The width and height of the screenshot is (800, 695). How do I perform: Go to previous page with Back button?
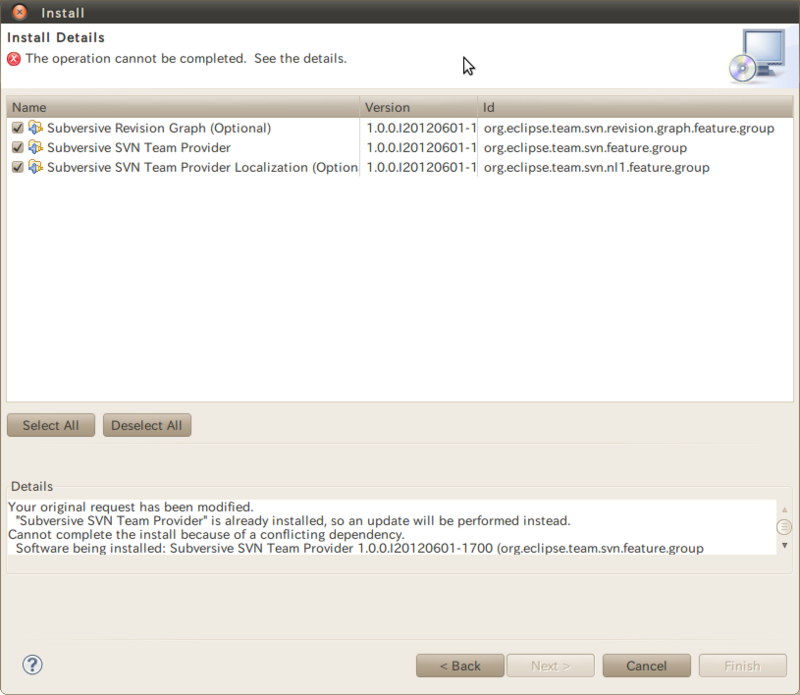point(460,666)
